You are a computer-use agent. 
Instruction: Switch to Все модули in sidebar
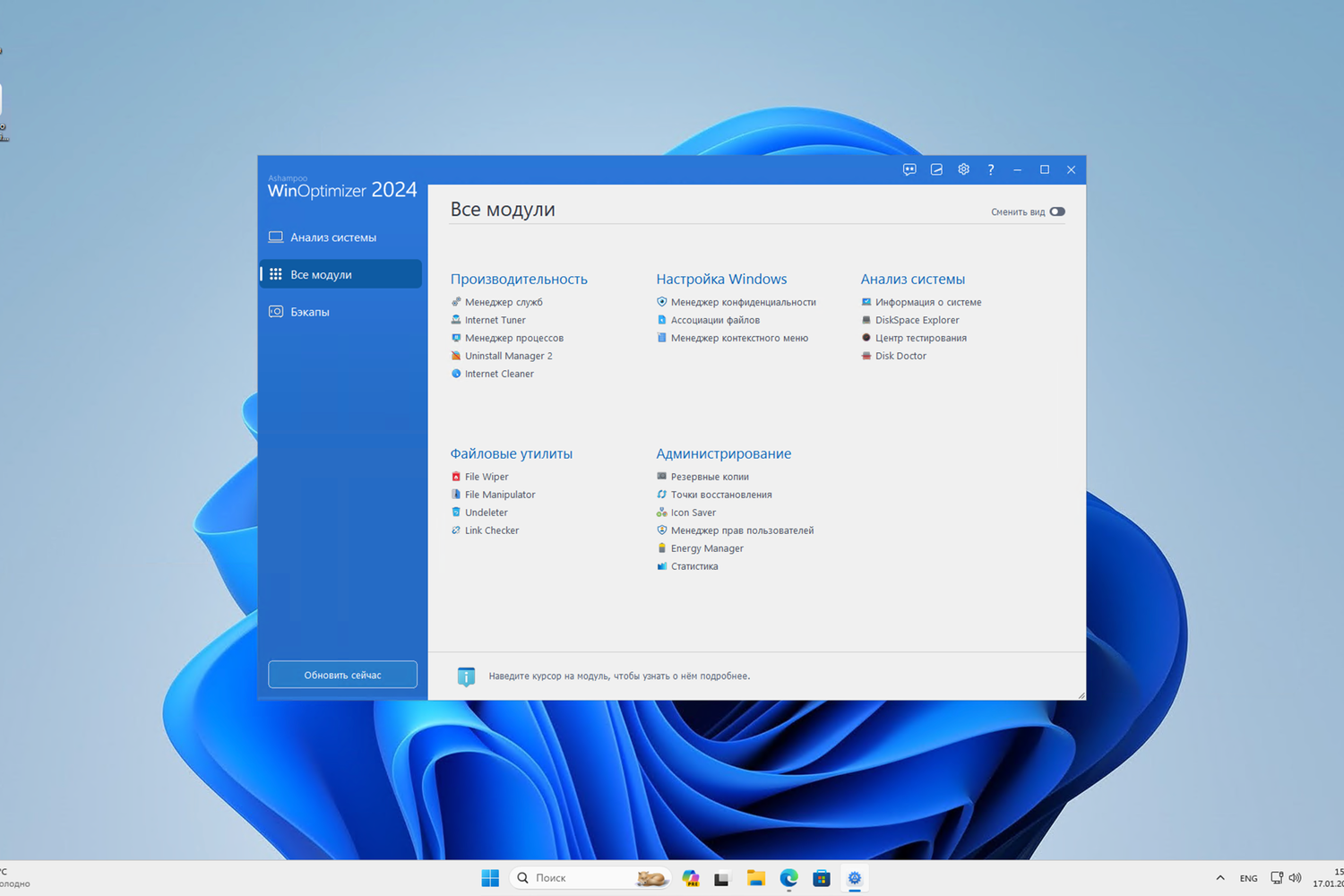pyautogui.click(x=340, y=274)
